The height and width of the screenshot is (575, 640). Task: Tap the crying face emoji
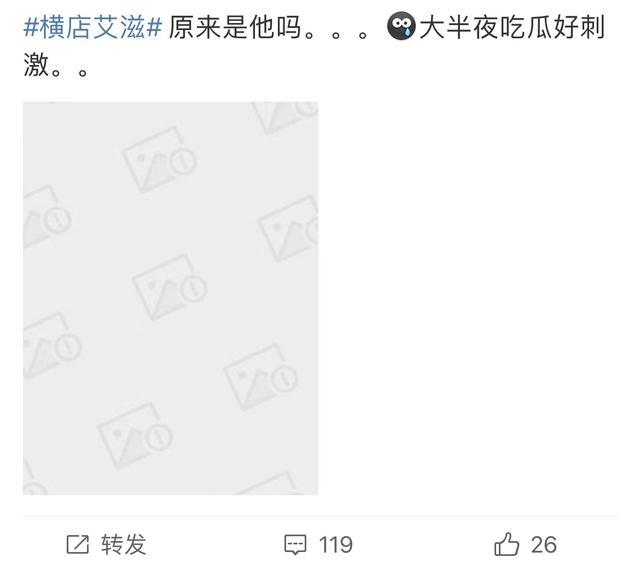click(401, 26)
